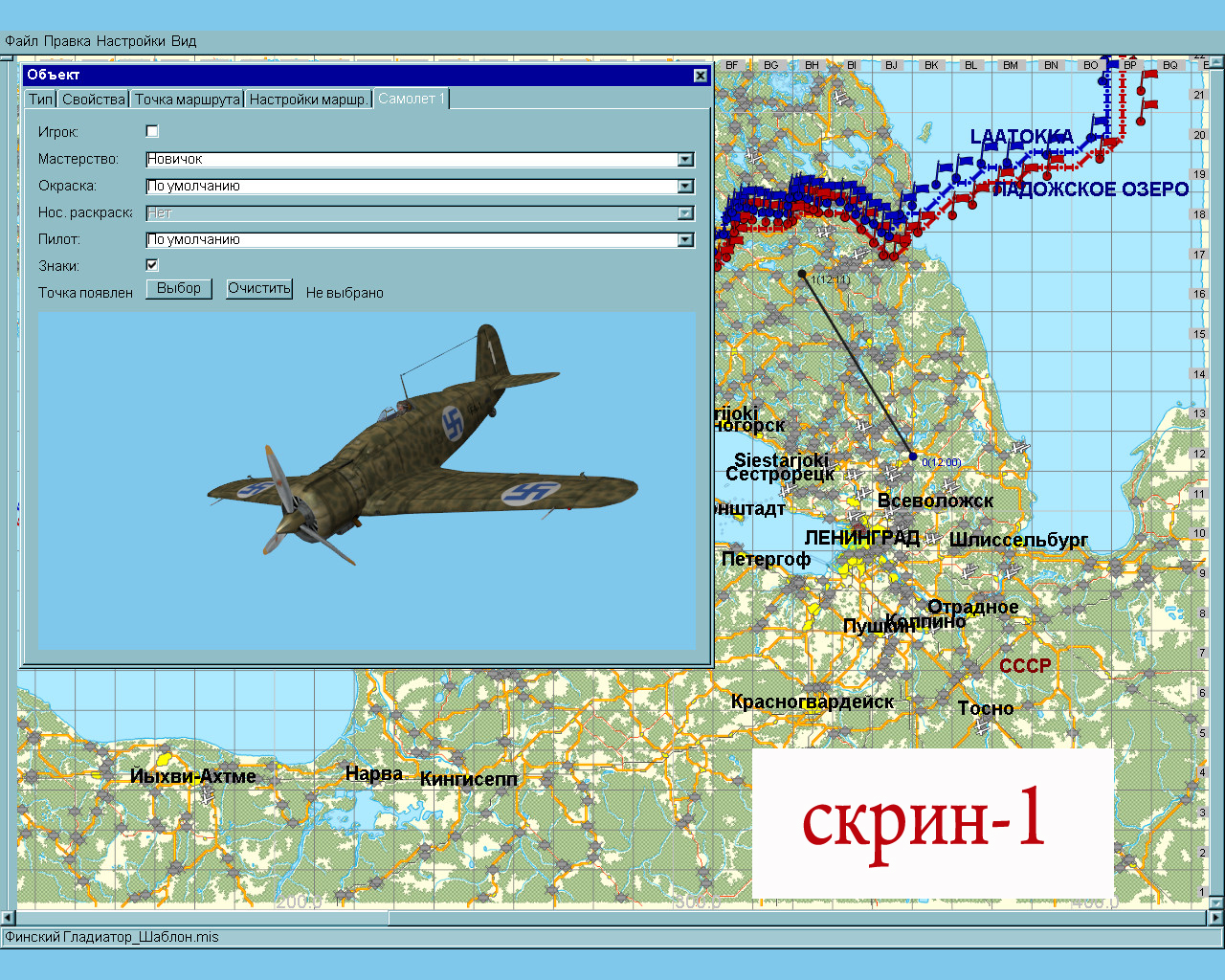Expand the Нос. раскраска dropdown
This screenshot has height=980, width=1225.
[x=685, y=213]
